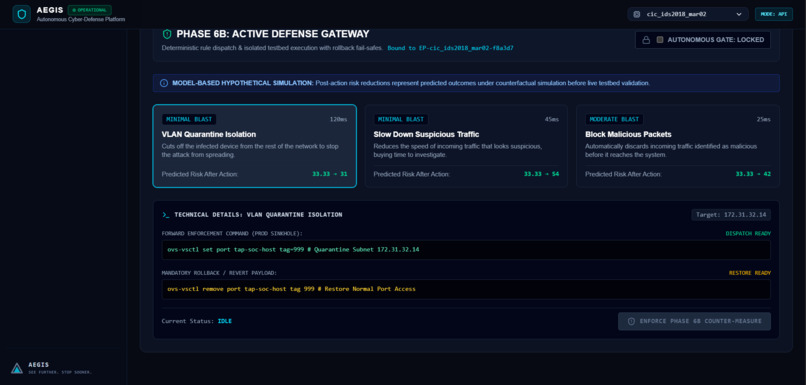Select the Slow Down Suspicious Traffic card
The image size is (806, 385).
466,146
